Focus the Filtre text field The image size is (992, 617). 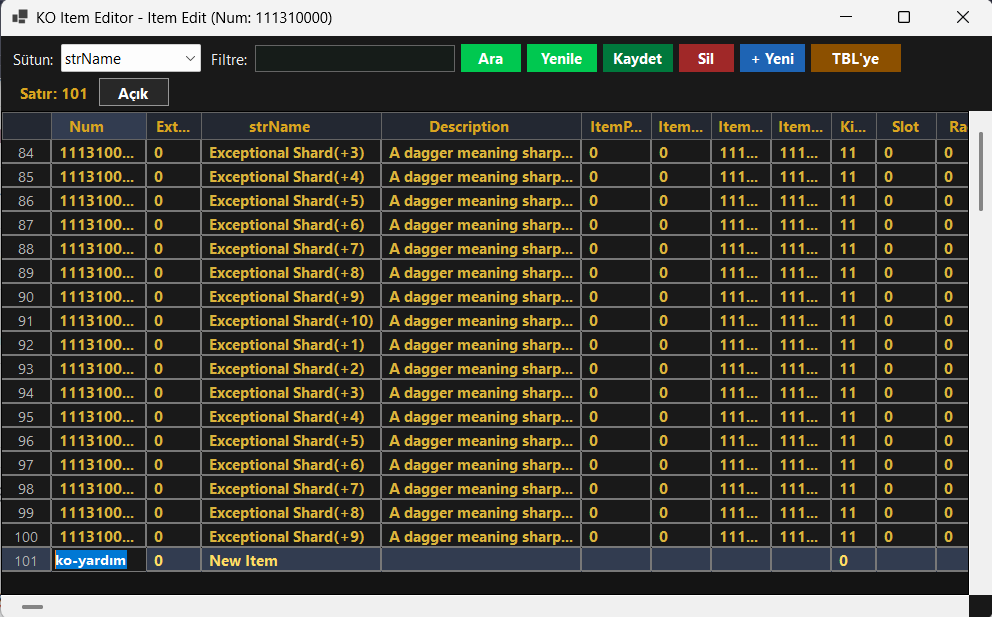[x=355, y=59]
